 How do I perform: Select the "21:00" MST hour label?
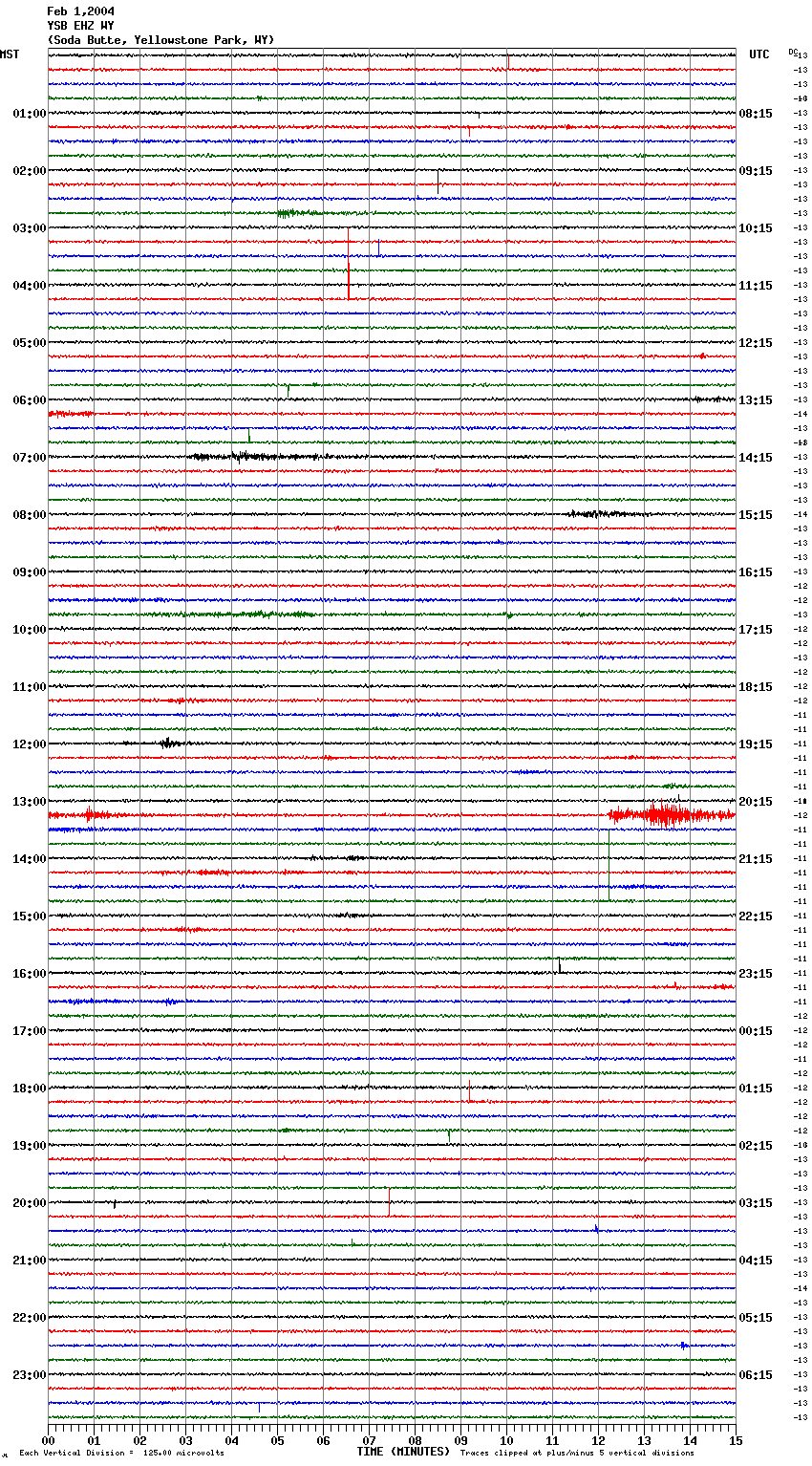click(x=30, y=1261)
